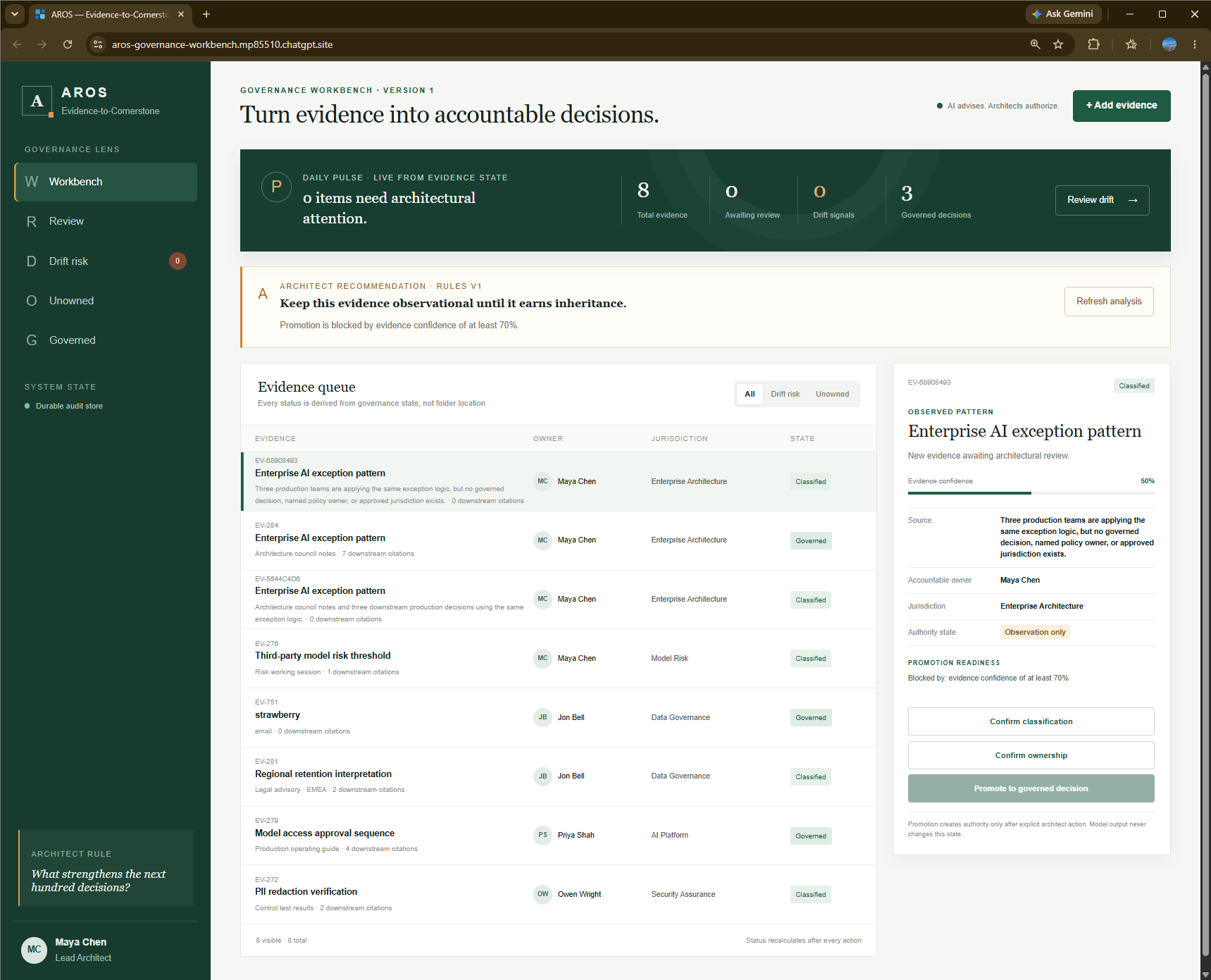Viewport: 1211px width, 980px height.
Task: Click Maya Chen avatar in EV-276 row
Action: click(542, 658)
